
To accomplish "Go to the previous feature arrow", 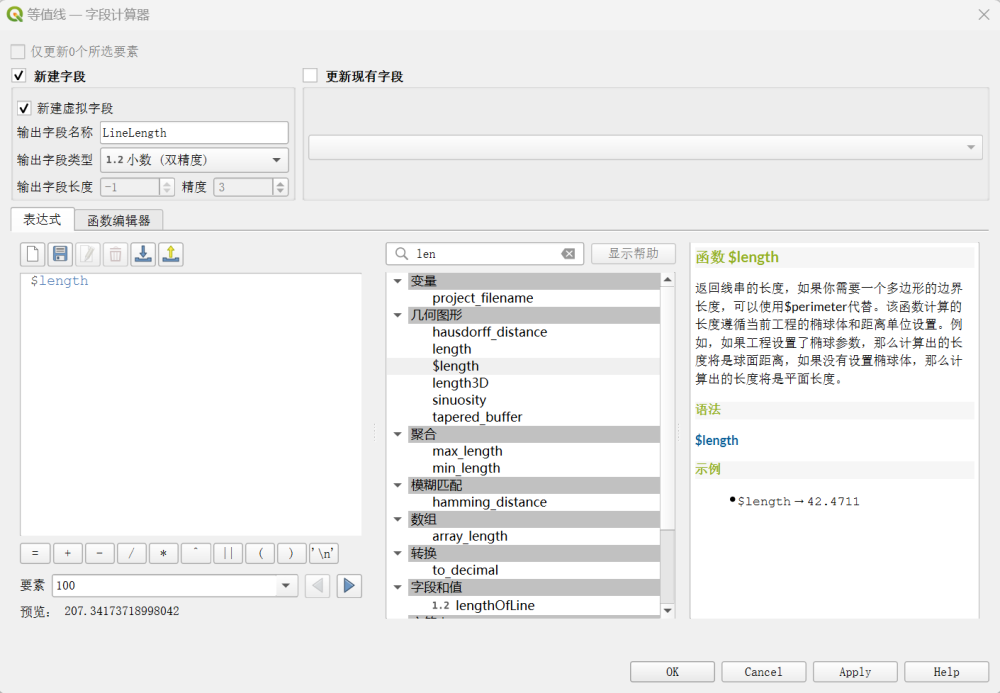I will coord(318,585).
